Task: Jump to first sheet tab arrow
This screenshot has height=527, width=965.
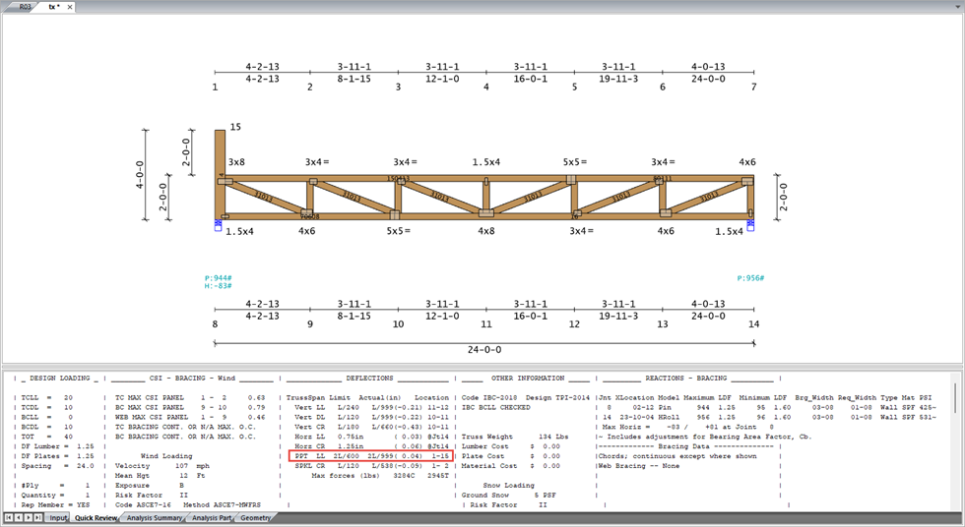Action: [8, 518]
